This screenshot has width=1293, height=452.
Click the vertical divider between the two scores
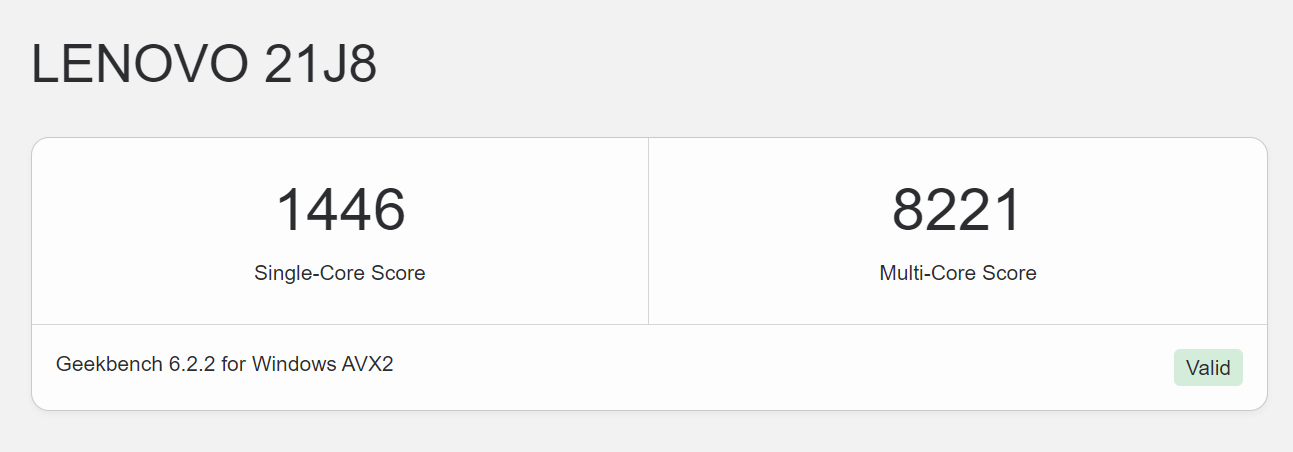tap(648, 231)
